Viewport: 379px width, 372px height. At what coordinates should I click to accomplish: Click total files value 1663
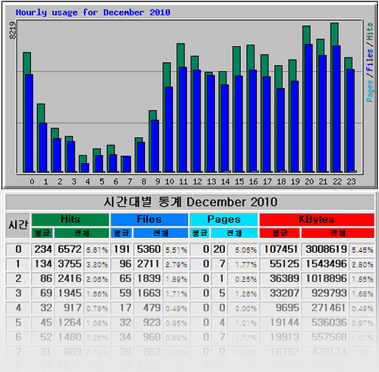pyautogui.click(x=148, y=293)
